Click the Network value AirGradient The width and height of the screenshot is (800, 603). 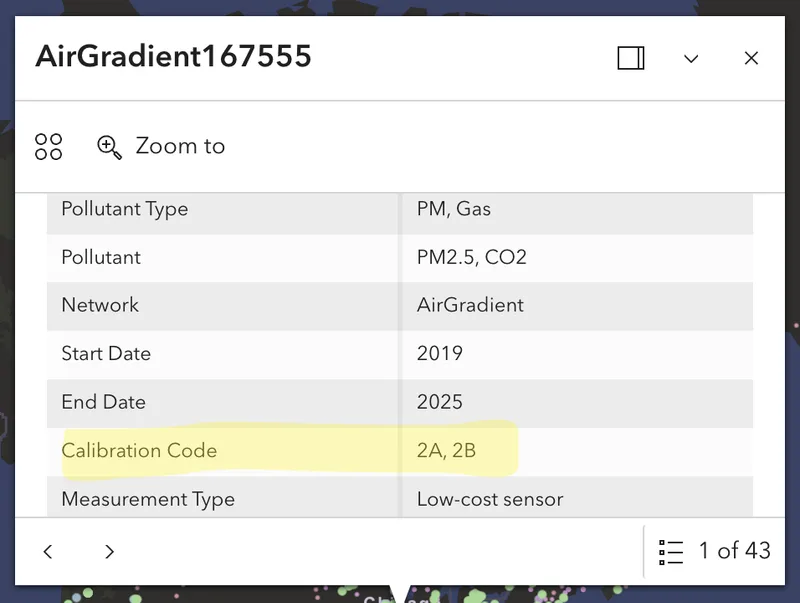[470, 305]
